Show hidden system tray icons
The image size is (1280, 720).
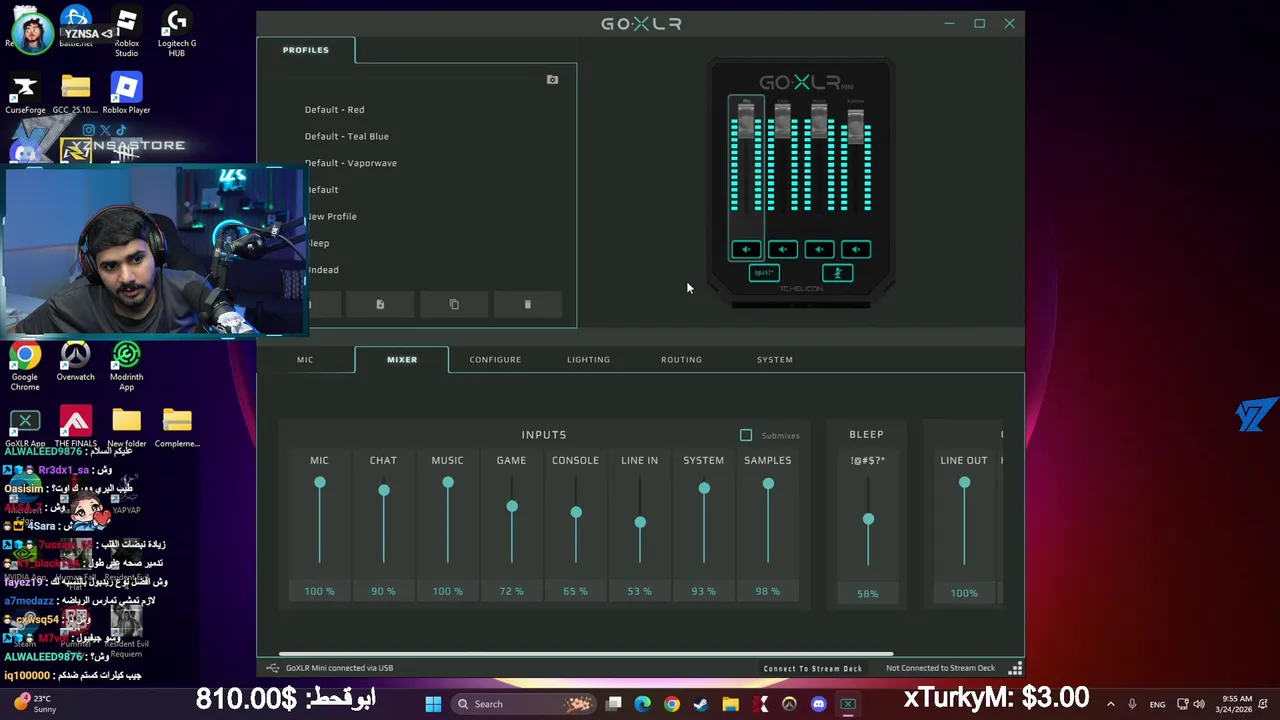click(x=1110, y=704)
